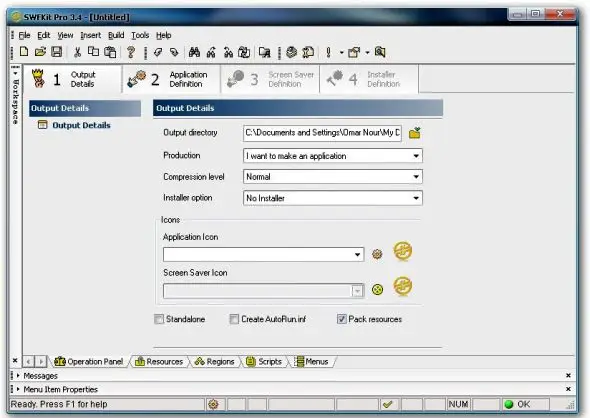Click the preview magnifier toolbar icon
Screen dimensions: 590x418
380,52
